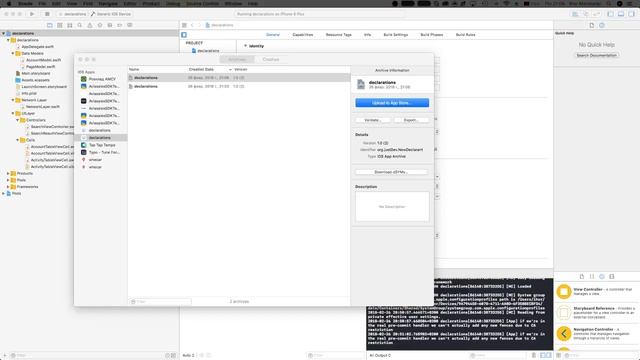Show the Project navigator folder icon
Viewport: 640px width, 360px height.
coord(50,25)
